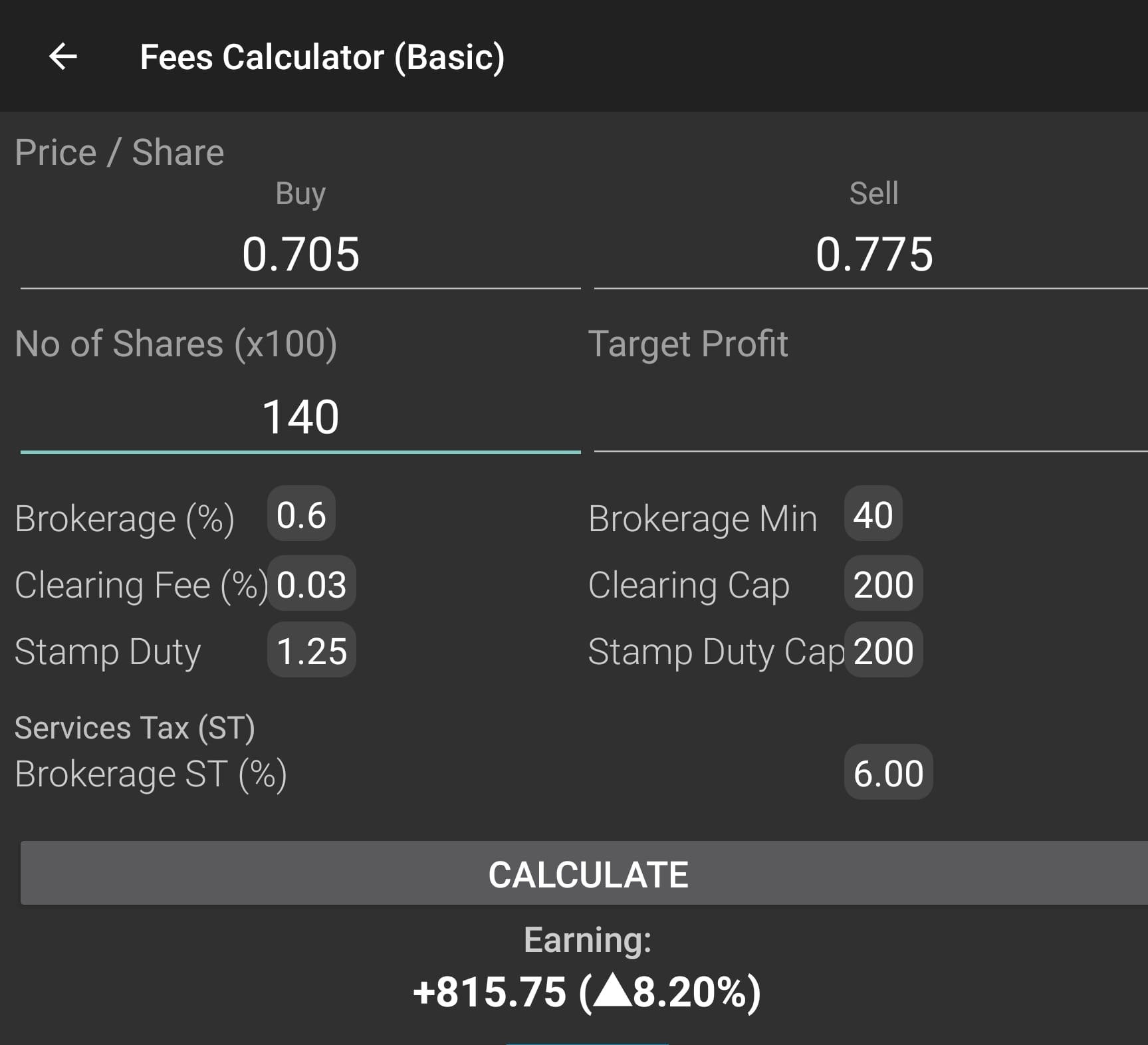The height and width of the screenshot is (1045, 1148).
Task: Click the No of Shares (x100) label
Action: (x=176, y=344)
